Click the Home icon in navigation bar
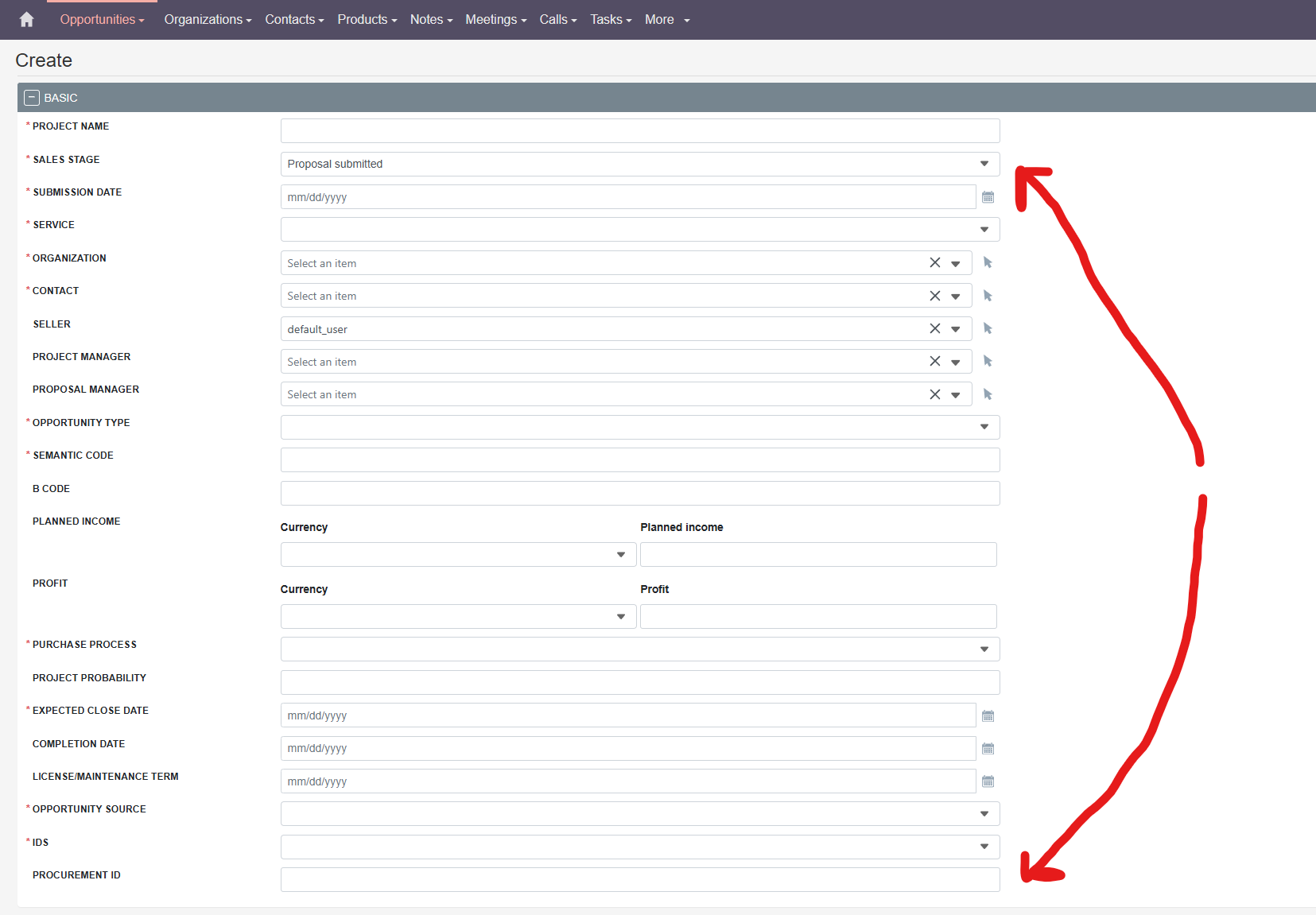Screen dimensions: 1316x915 [26, 20]
